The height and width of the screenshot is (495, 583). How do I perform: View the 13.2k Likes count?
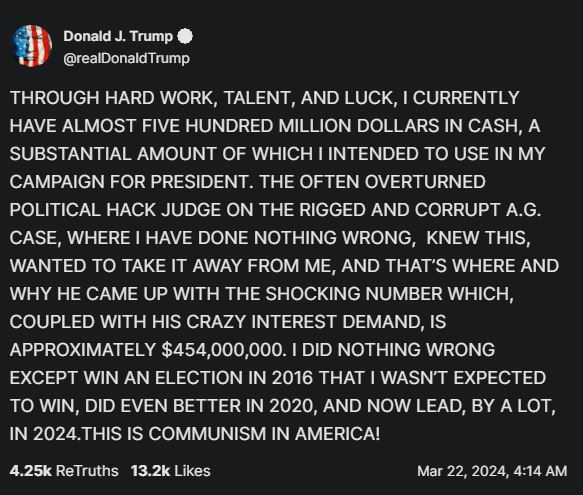click(x=151, y=471)
